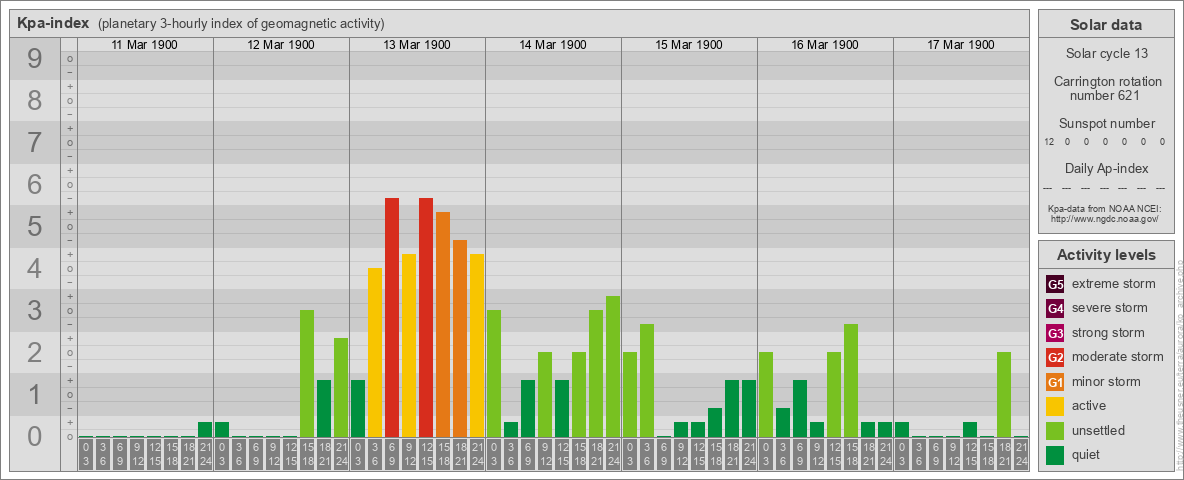
Task: Click the orange 13 Mar 18-21 bar
Action: pyautogui.click(x=460, y=339)
